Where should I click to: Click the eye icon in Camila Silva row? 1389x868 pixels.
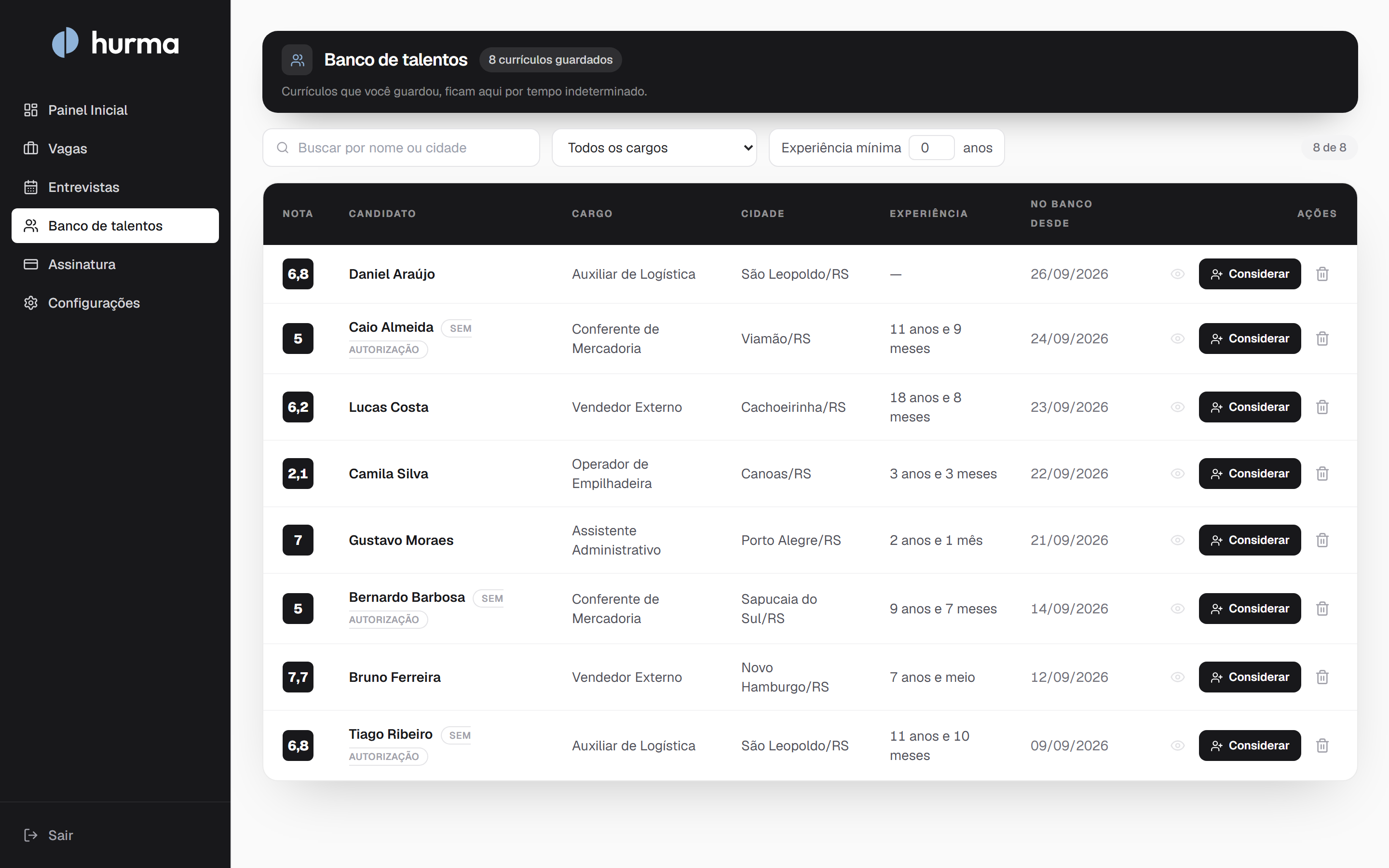point(1177,474)
